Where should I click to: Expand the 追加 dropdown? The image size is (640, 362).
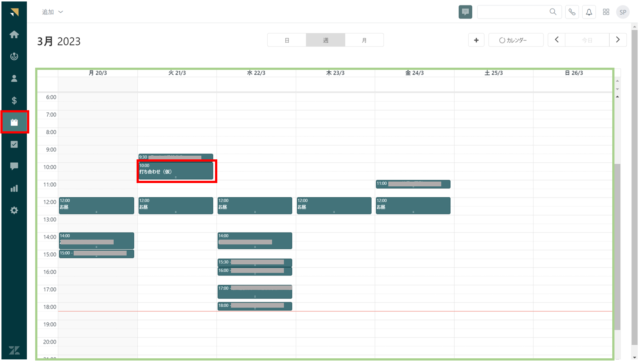click(x=52, y=12)
